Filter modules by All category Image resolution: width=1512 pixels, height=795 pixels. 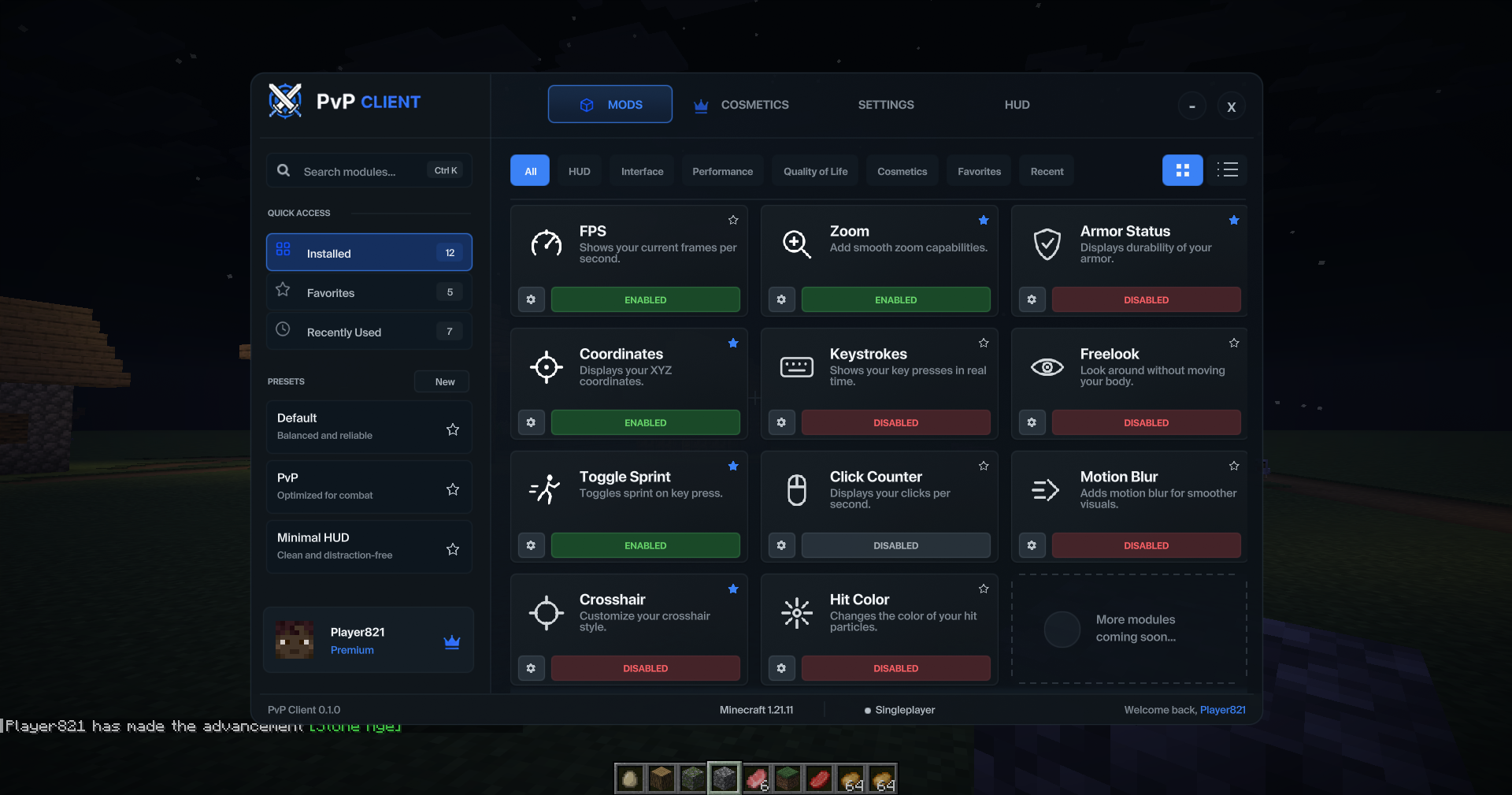click(530, 171)
